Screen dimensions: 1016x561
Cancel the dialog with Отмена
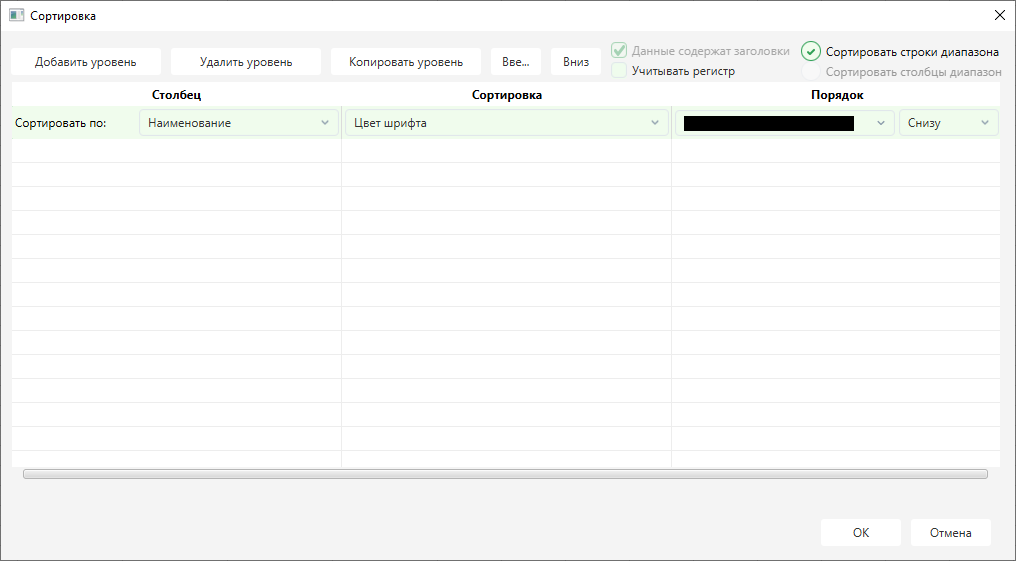tap(951, 532)
